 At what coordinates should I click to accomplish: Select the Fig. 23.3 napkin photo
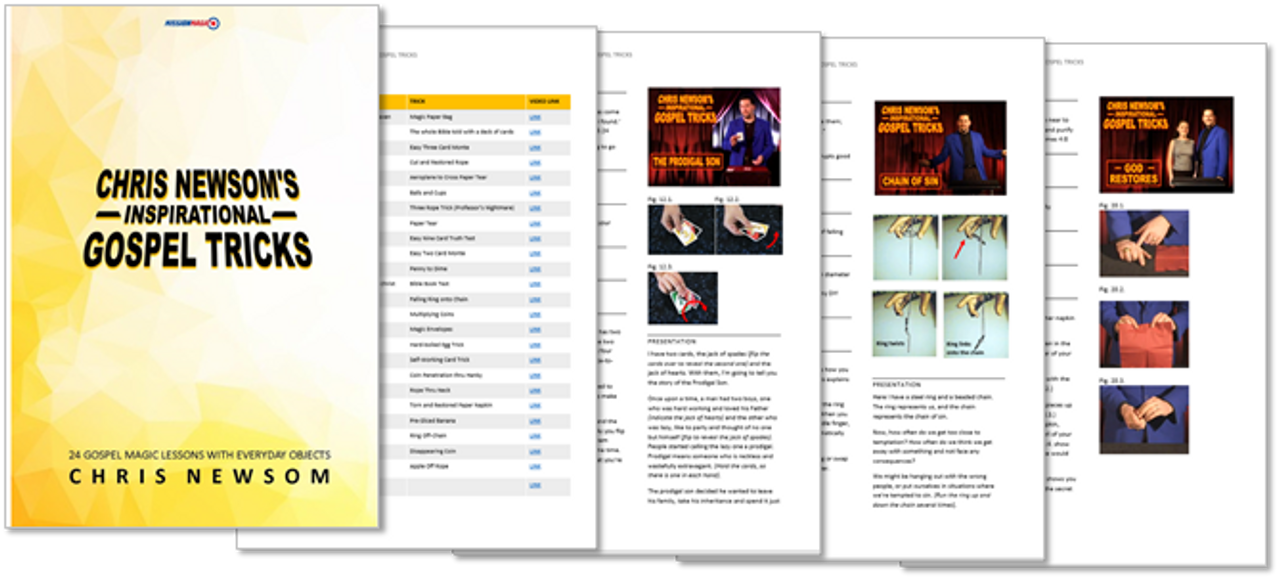point(1144,421)
